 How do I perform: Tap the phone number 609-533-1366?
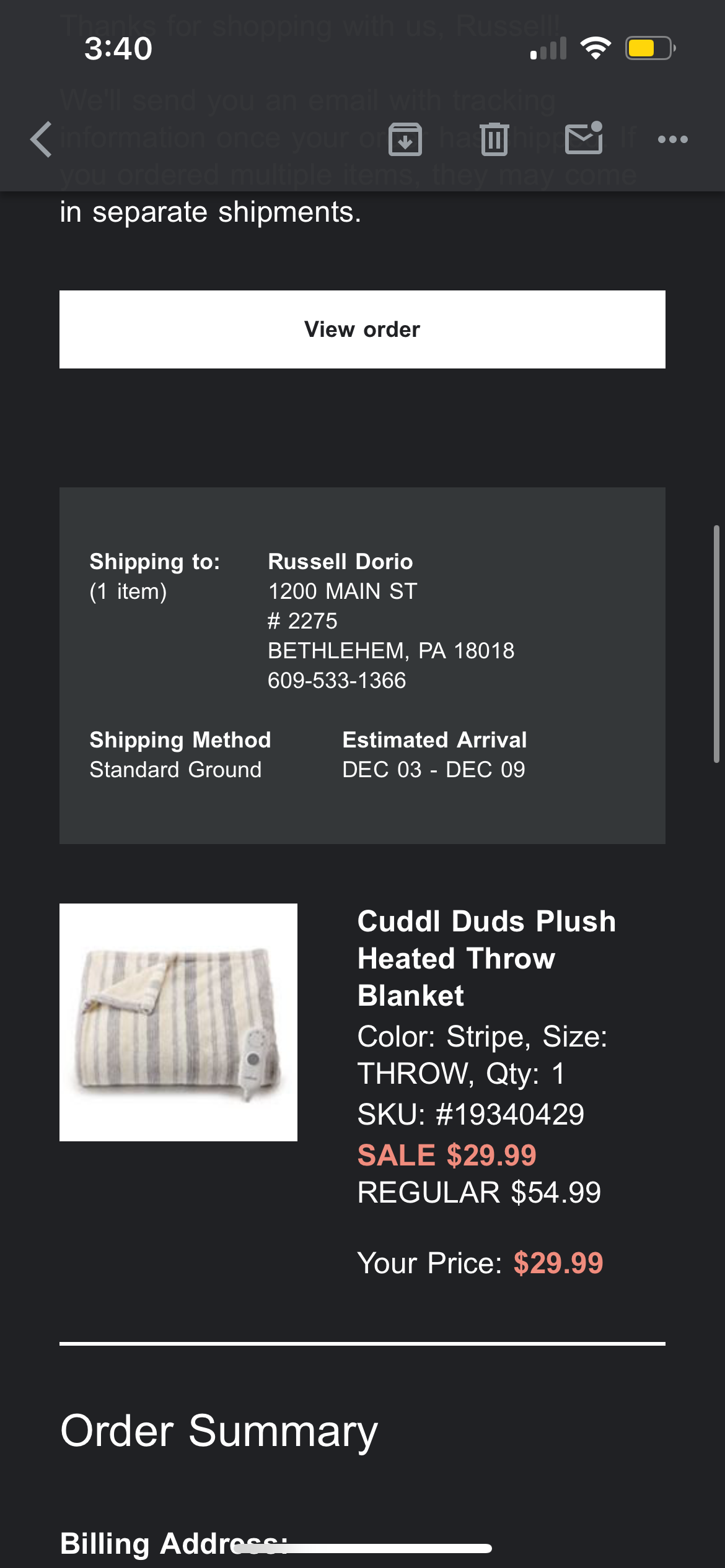(337, 681)
